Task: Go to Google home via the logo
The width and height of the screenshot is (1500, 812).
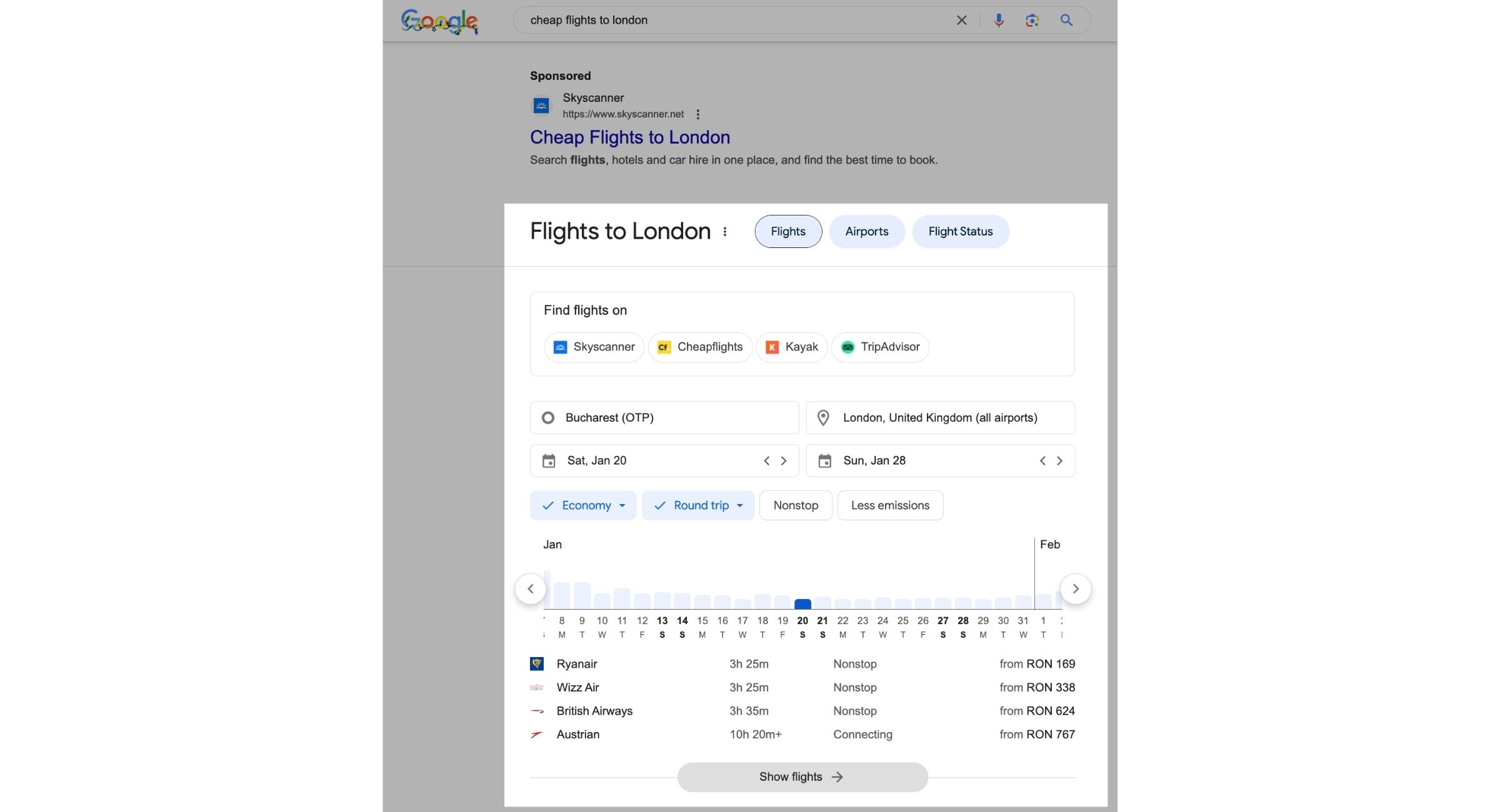Action: tap(439, 21)
